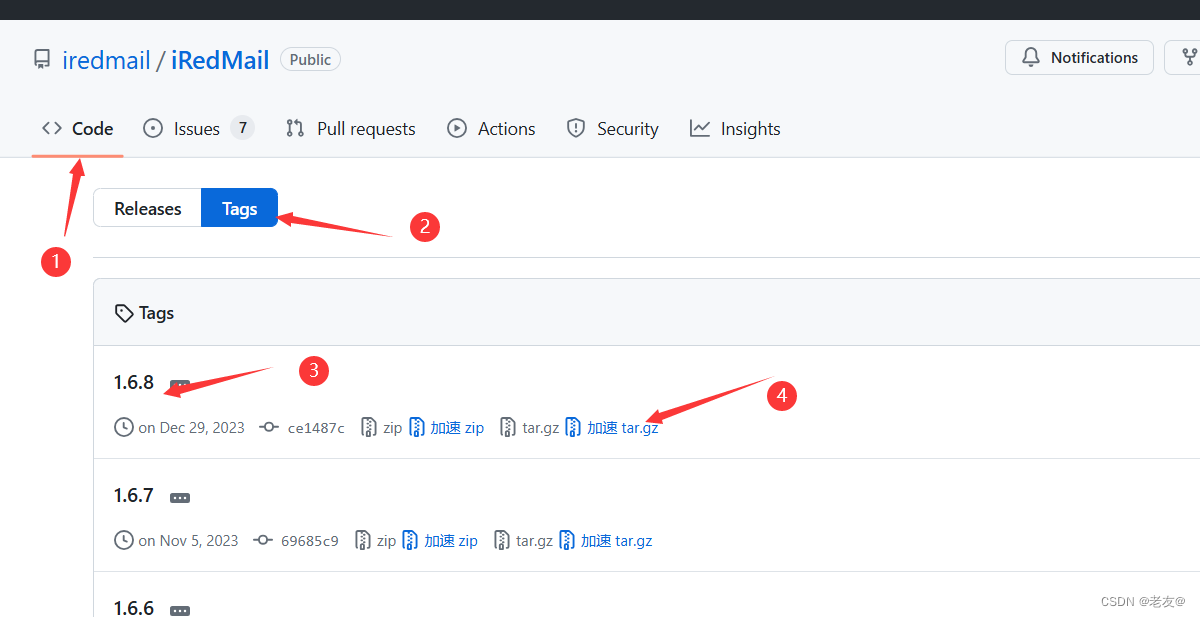The width and height of the screenshot is (1200, 617).
Task: Click the Security shield icon
Action: [575, 128]
